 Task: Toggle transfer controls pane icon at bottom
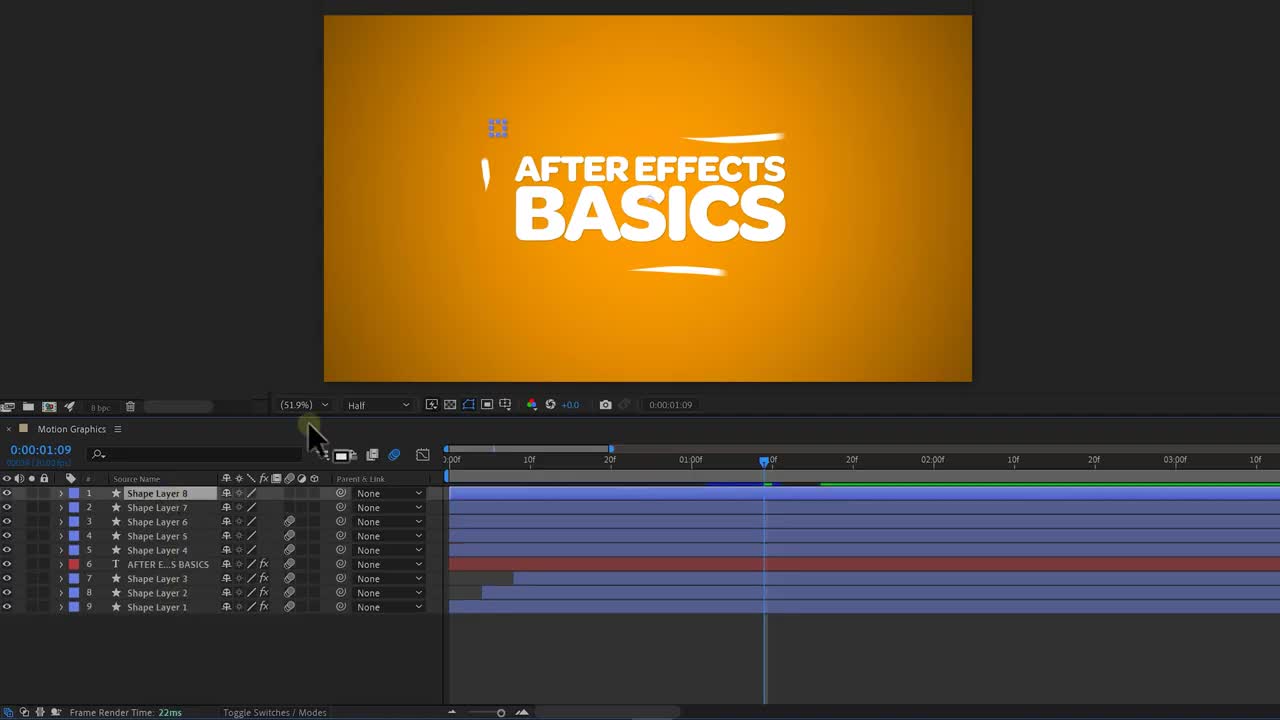(24, 712)
